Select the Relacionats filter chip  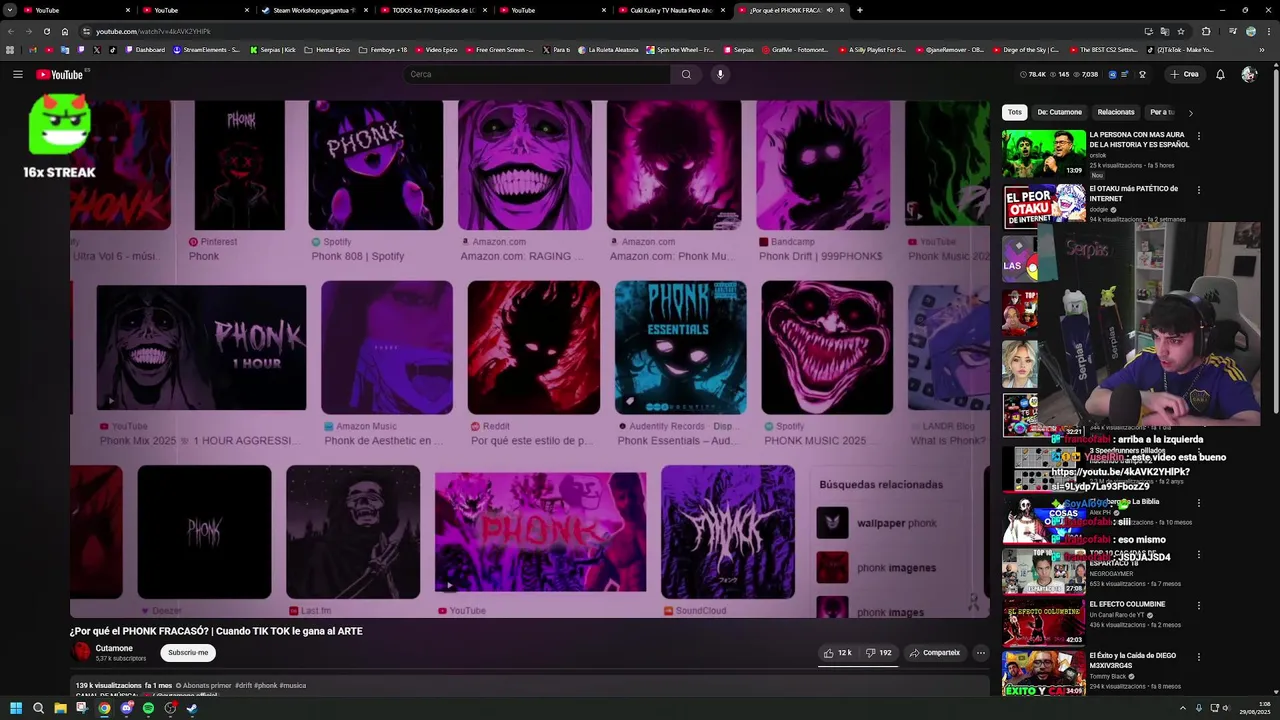1116,112
